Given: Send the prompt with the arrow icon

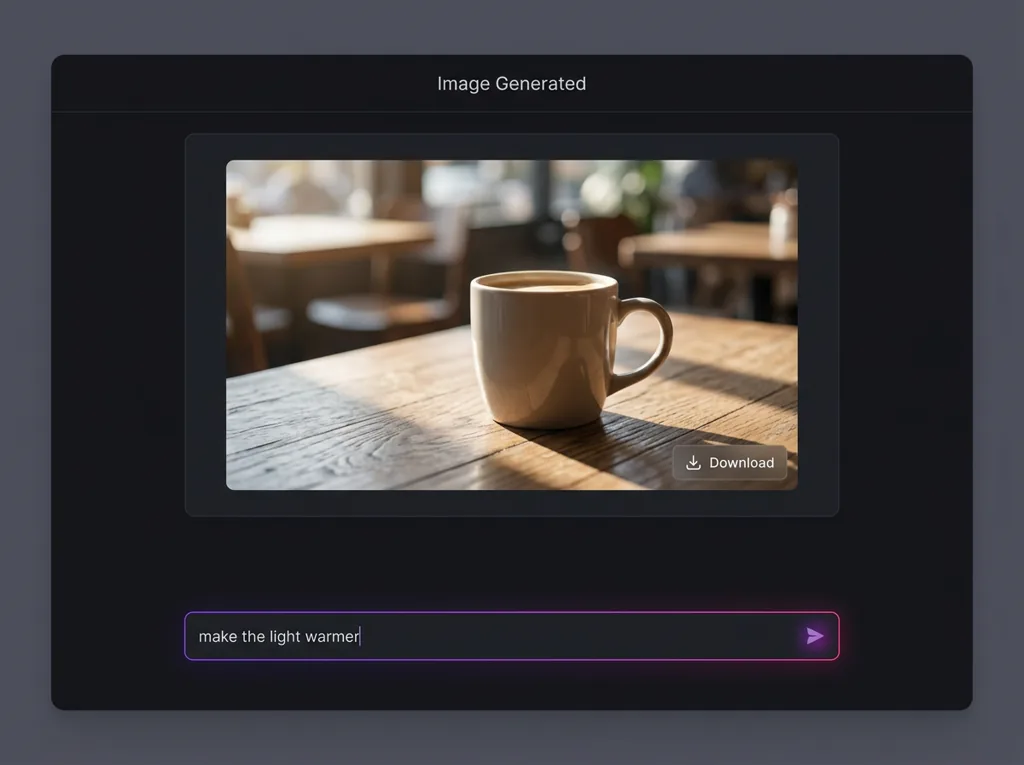Looking at the screenshot, I should [814, 636].
